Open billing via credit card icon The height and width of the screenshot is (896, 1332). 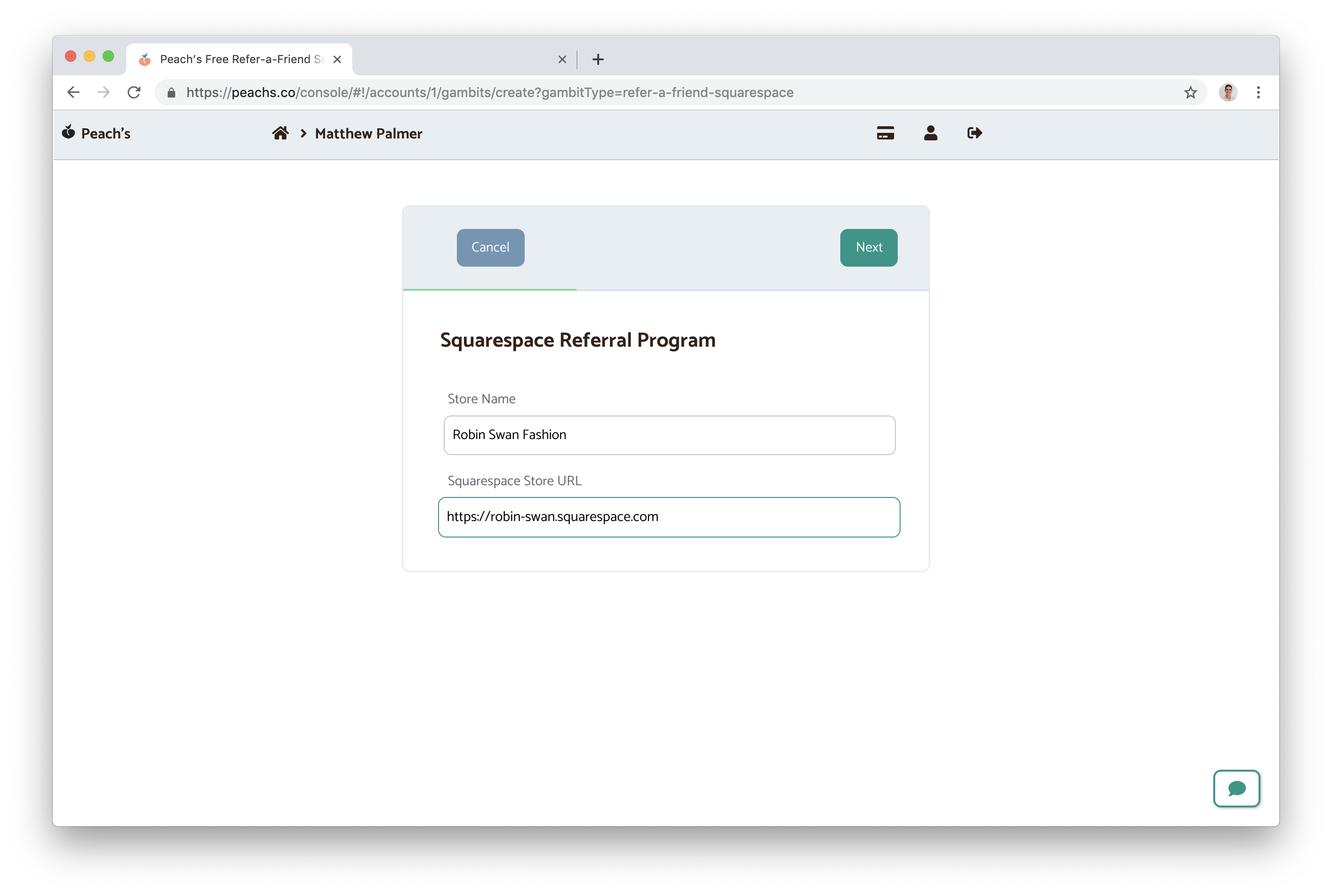coord(885,133)
